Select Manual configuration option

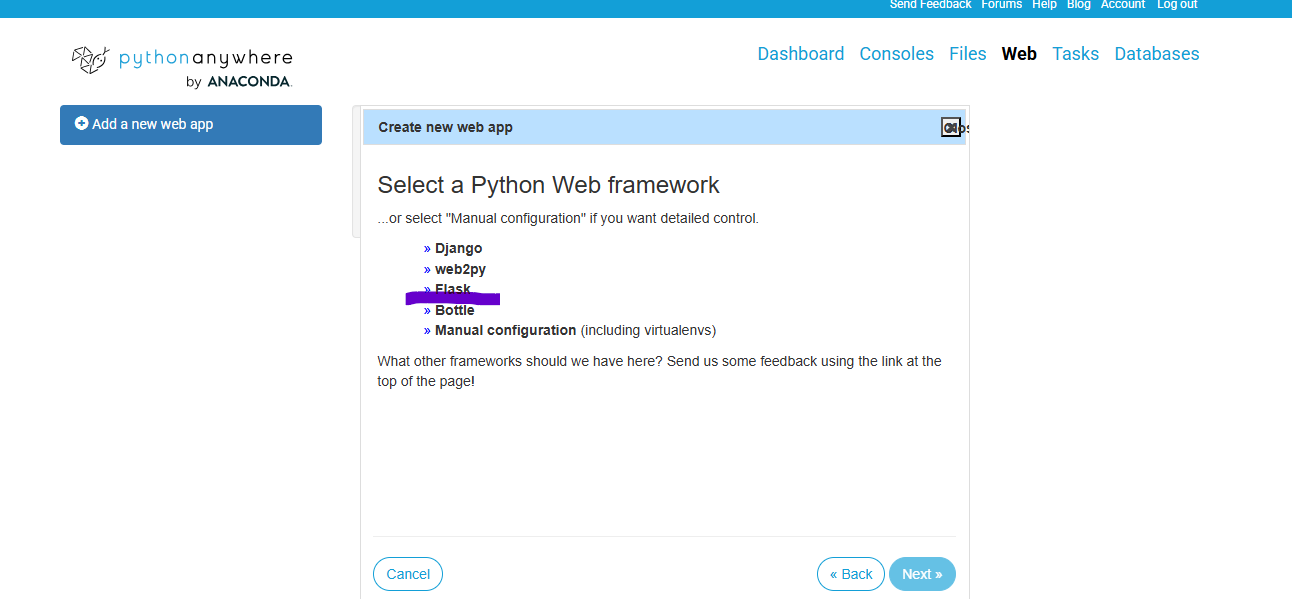(x=505, y=330)
